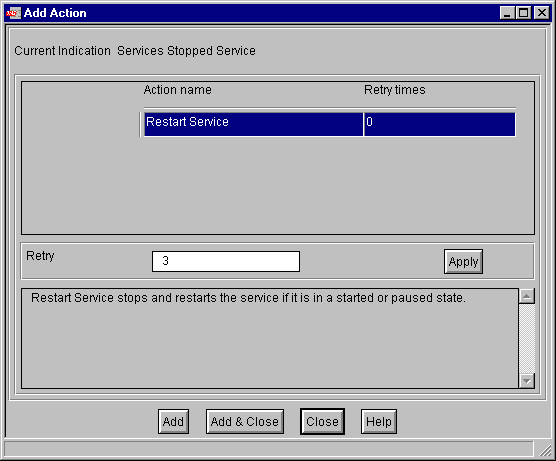
Task: Click the Action name column header
Action: [177, 90]
